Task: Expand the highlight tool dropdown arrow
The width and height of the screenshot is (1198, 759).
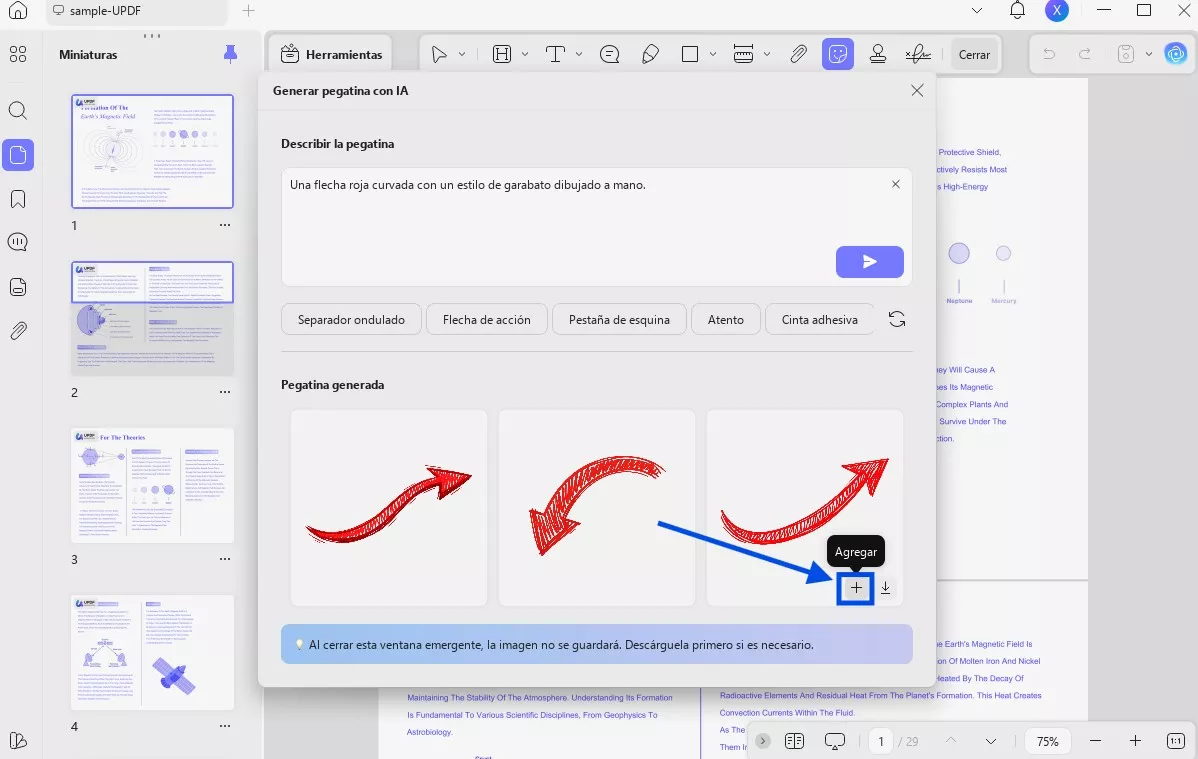Action: click(x=525, y=54)
